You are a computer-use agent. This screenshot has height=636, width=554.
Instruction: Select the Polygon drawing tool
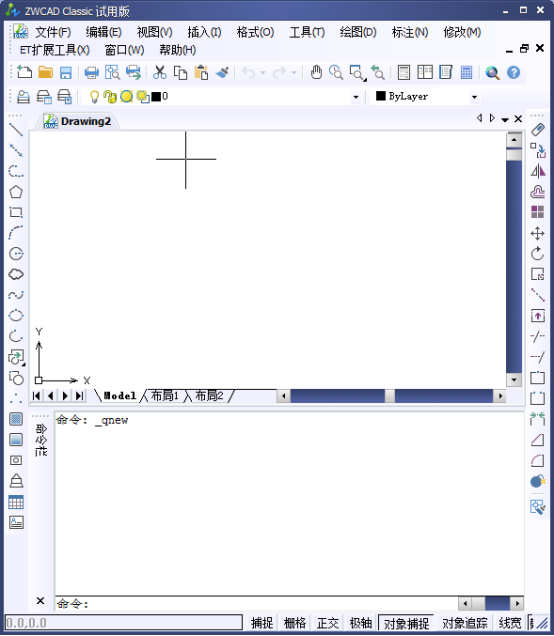pos(16,192)
